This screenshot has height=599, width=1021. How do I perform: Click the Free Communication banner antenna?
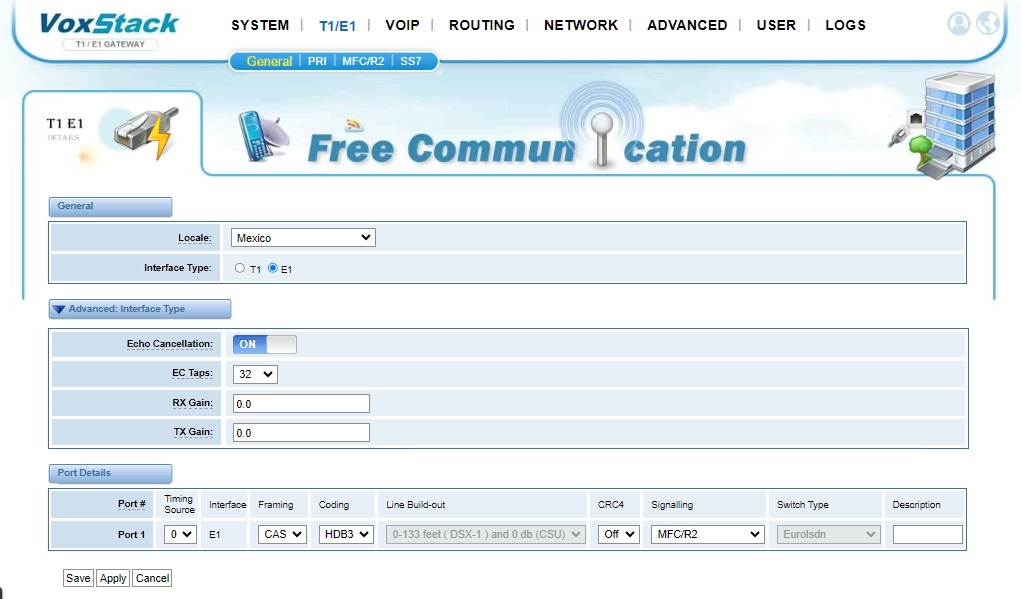point(598,130)
